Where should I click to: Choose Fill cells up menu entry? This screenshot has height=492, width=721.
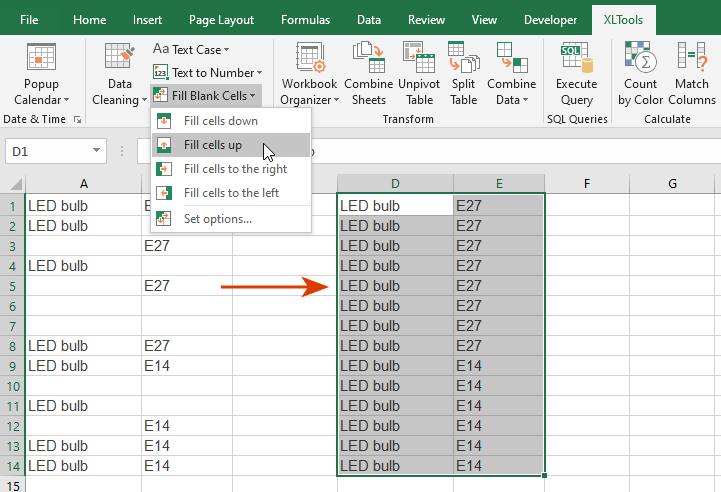[x=231, y=145]
